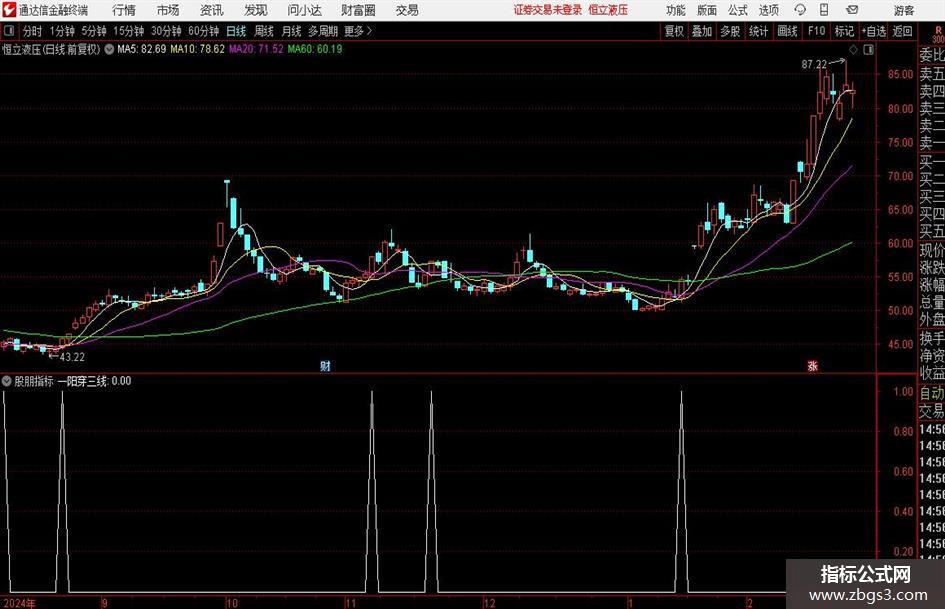Image resolution: width=945 pixels, height=609 pixels.
Task: Open the 多周期 multi-period view
Action: pos(323,31)
